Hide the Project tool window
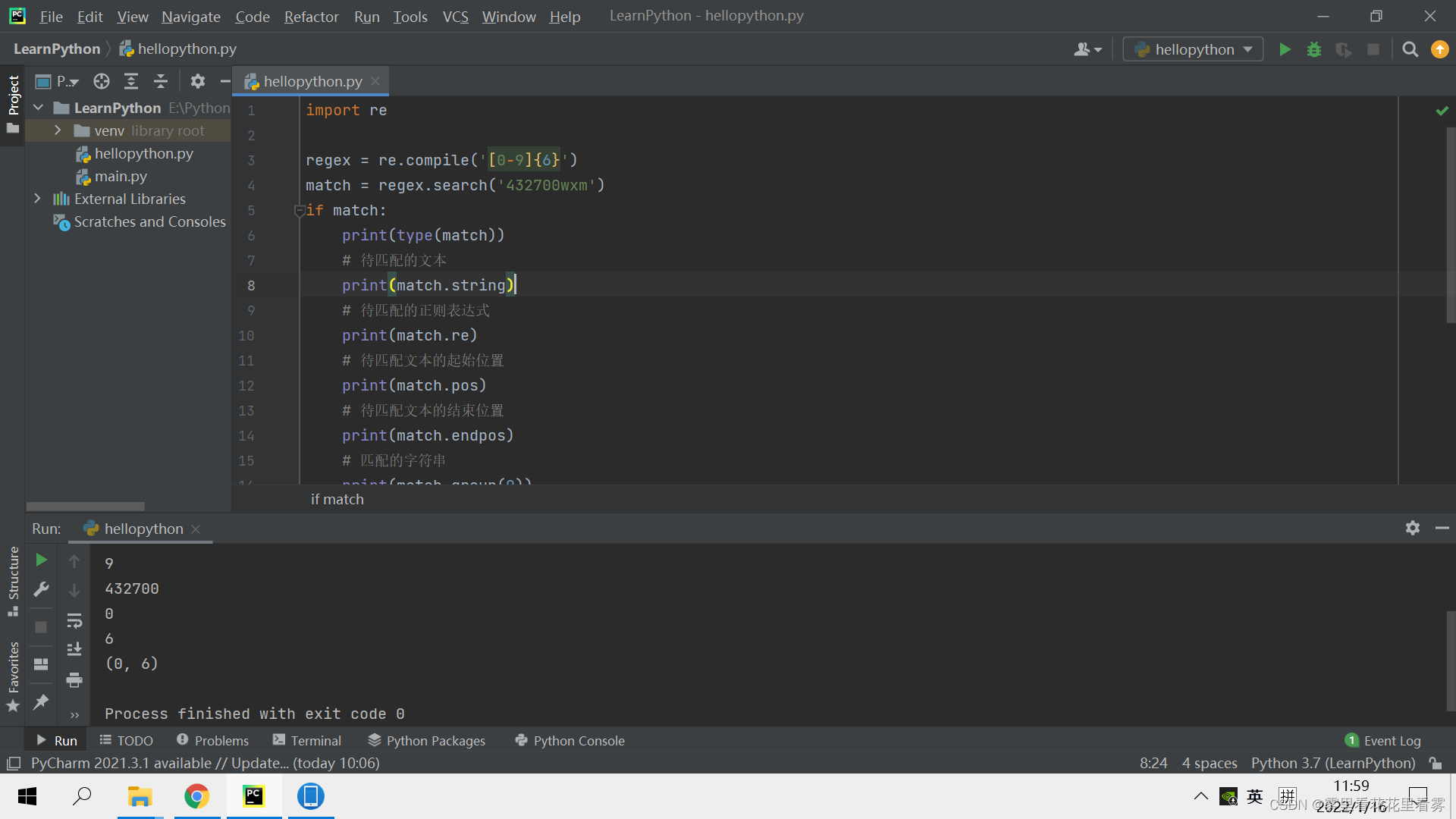Screen dimensions: 1456x819 225,81
